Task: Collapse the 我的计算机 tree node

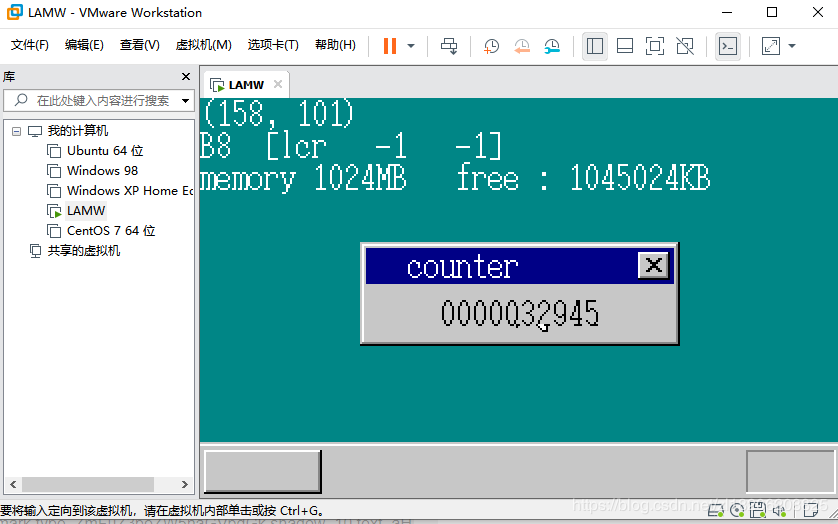Action: 17,131
